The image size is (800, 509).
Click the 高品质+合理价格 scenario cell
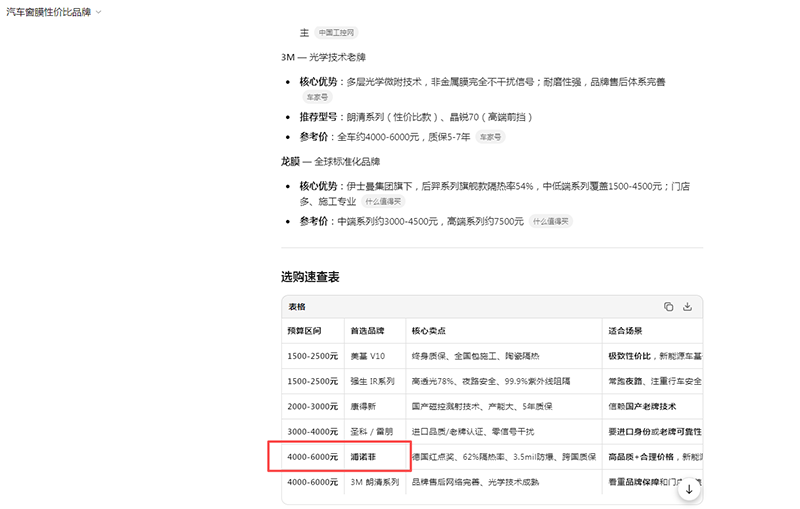(x=653, y=456)
